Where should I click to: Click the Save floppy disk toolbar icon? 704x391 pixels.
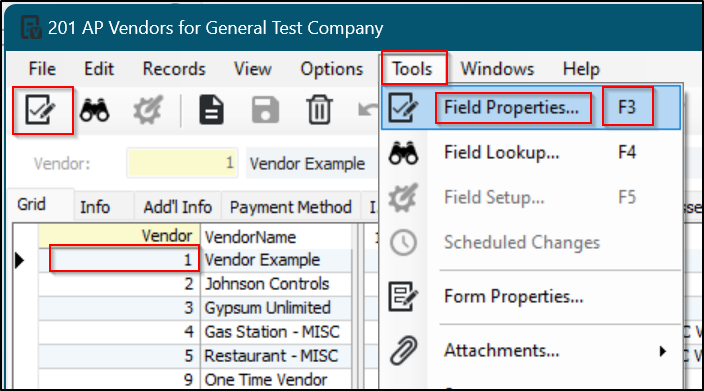(265, 110)
